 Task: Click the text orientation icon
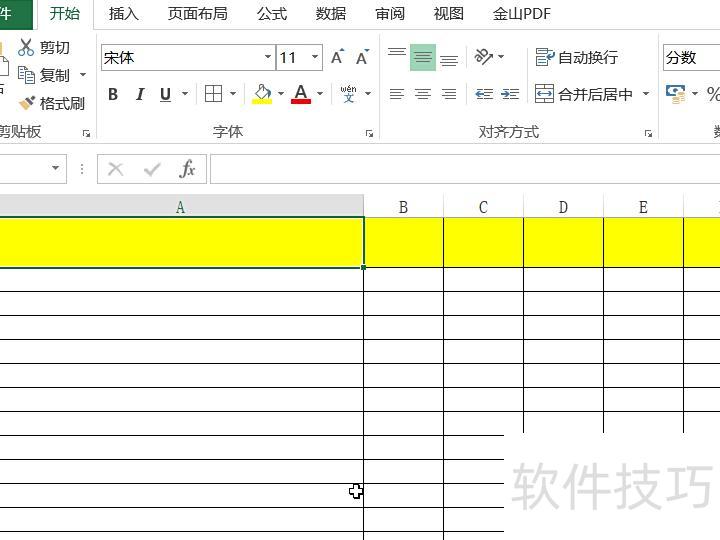[x=484, y=57]
